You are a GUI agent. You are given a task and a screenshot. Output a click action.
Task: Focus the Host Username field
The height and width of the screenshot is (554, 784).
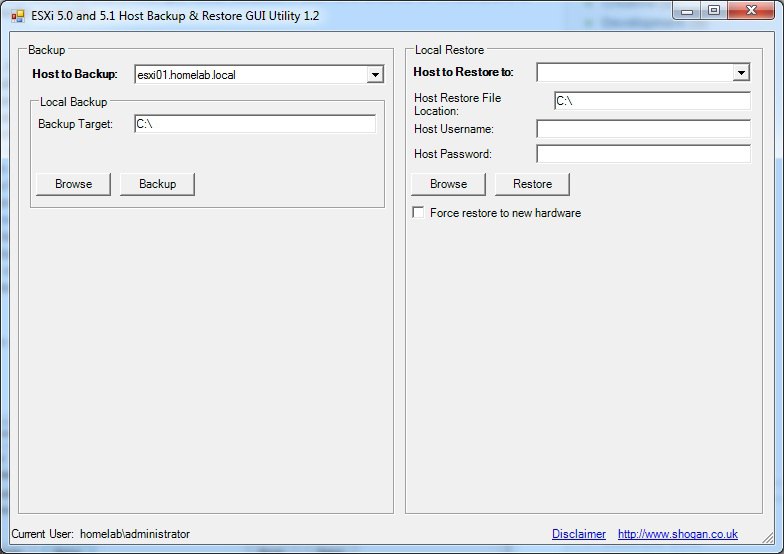[644, 129]
